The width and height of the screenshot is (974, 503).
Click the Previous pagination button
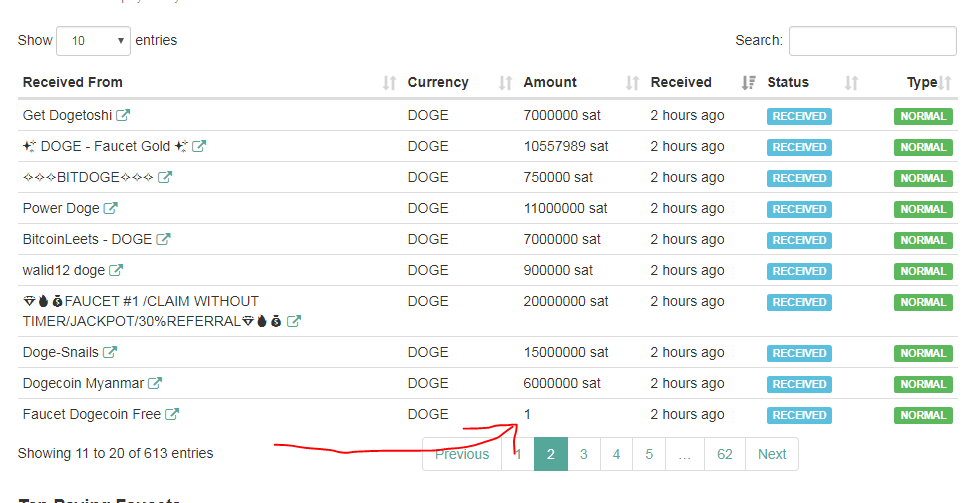tap(462, 454)
